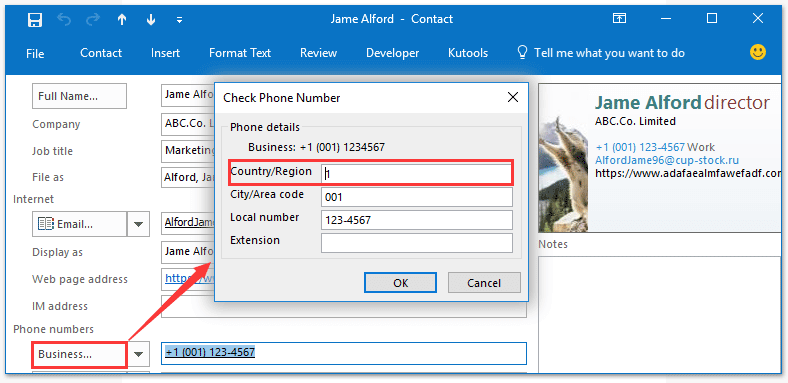788x383 pixels.
Task: Click the business phone number field
Action: coord(344,353)
